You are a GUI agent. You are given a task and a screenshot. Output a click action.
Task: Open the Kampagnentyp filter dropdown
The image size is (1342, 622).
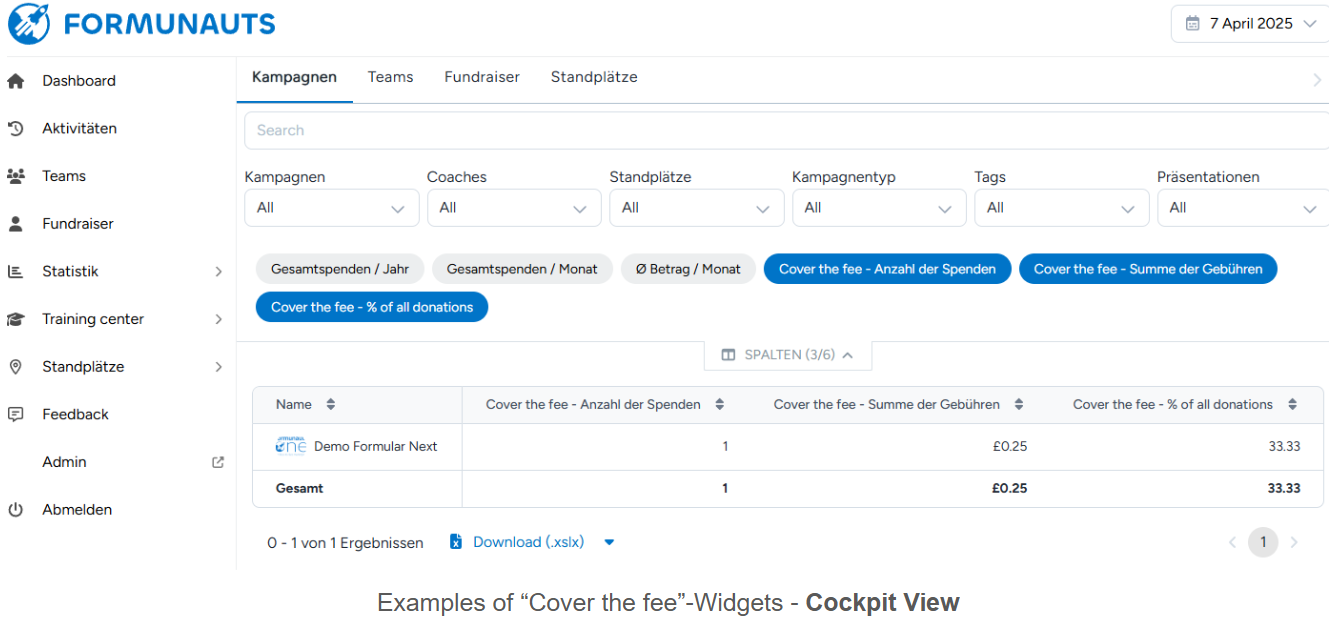pos(878,208)
